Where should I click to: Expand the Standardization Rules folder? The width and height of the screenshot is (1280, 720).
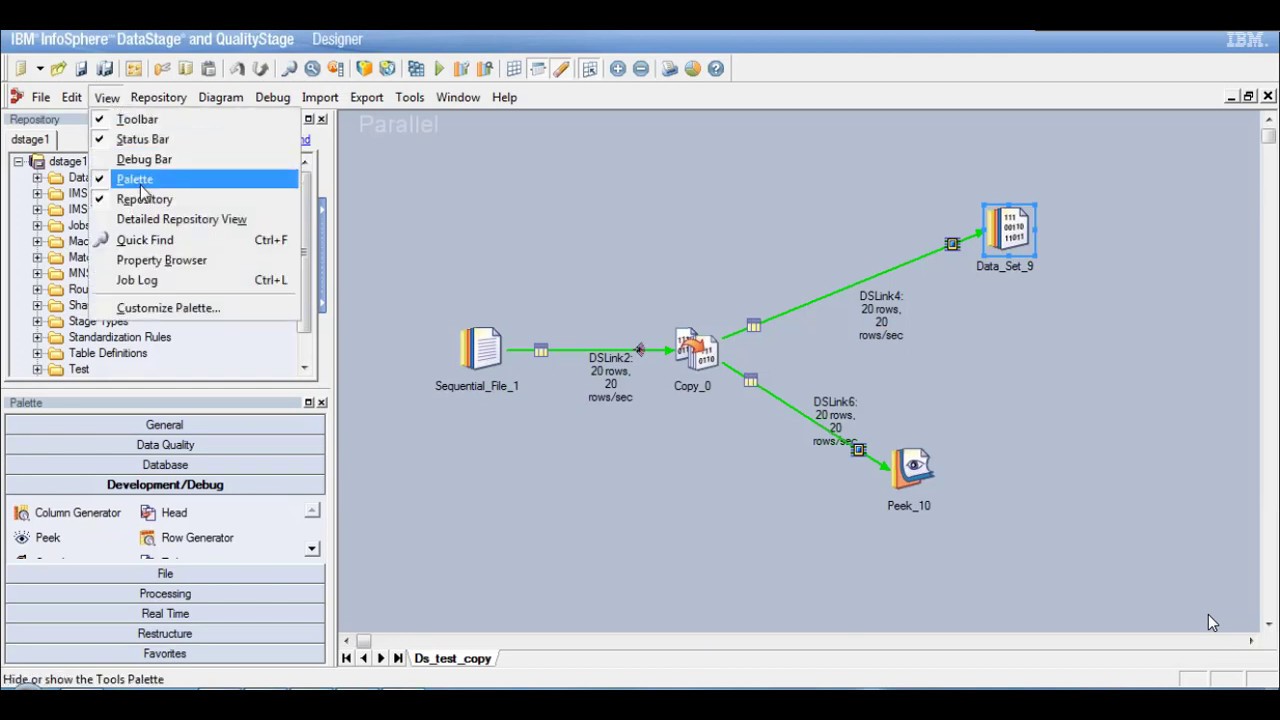click(38, 337)
